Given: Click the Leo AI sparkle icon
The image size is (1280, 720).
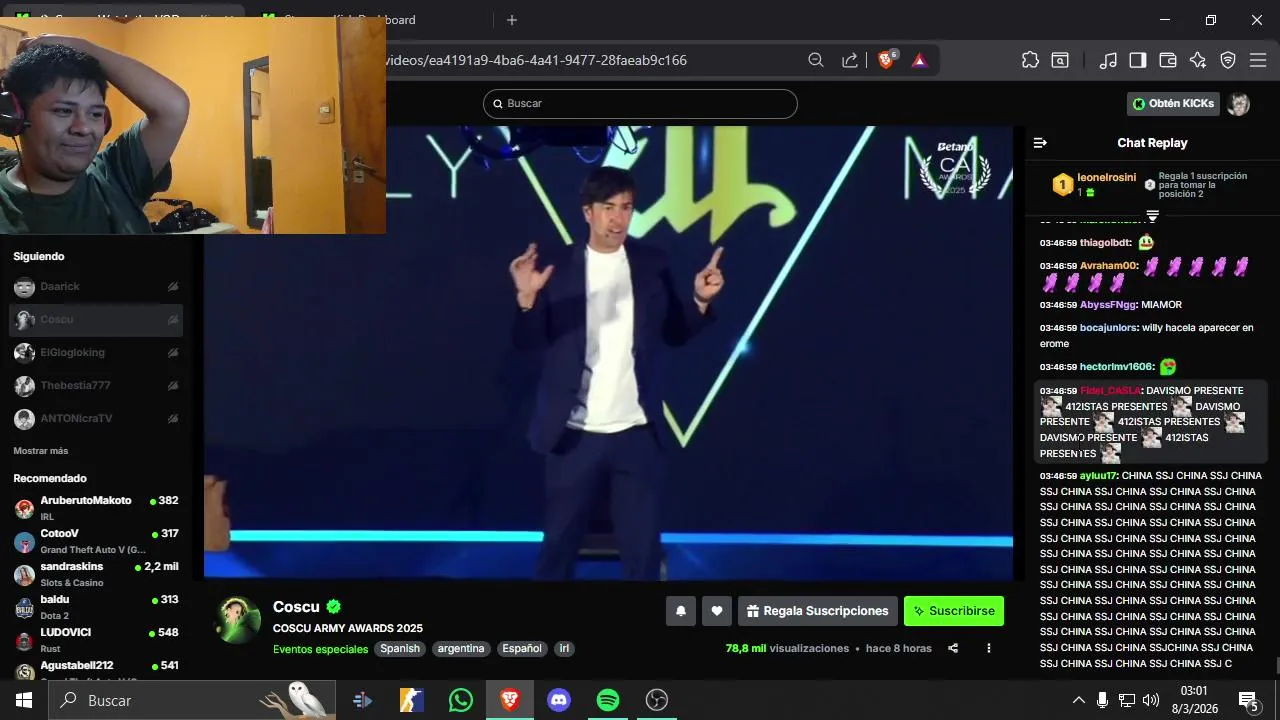Looking at the screenshot, I should click(x=1198, y=60).
